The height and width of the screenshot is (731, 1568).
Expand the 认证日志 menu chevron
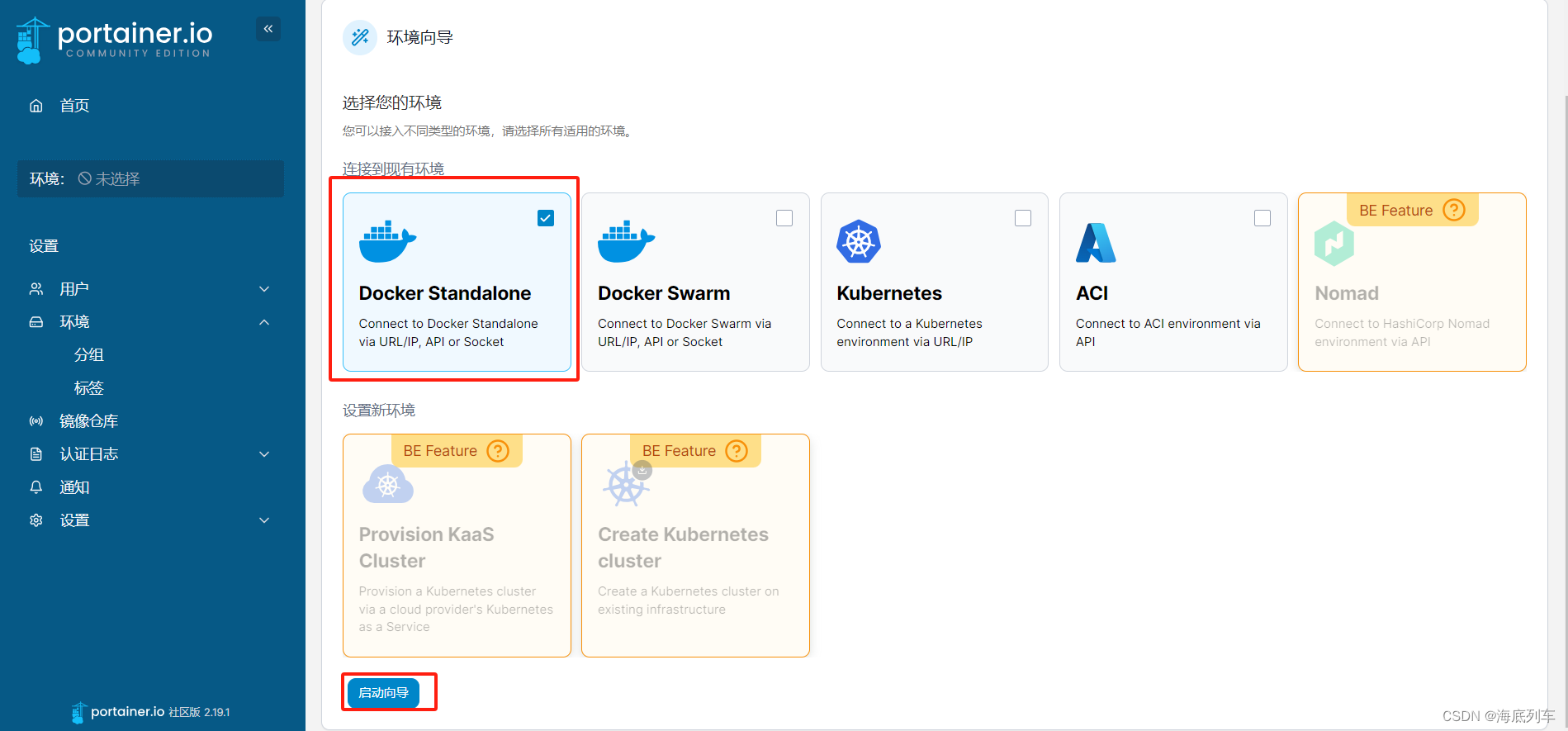[264, 454]
